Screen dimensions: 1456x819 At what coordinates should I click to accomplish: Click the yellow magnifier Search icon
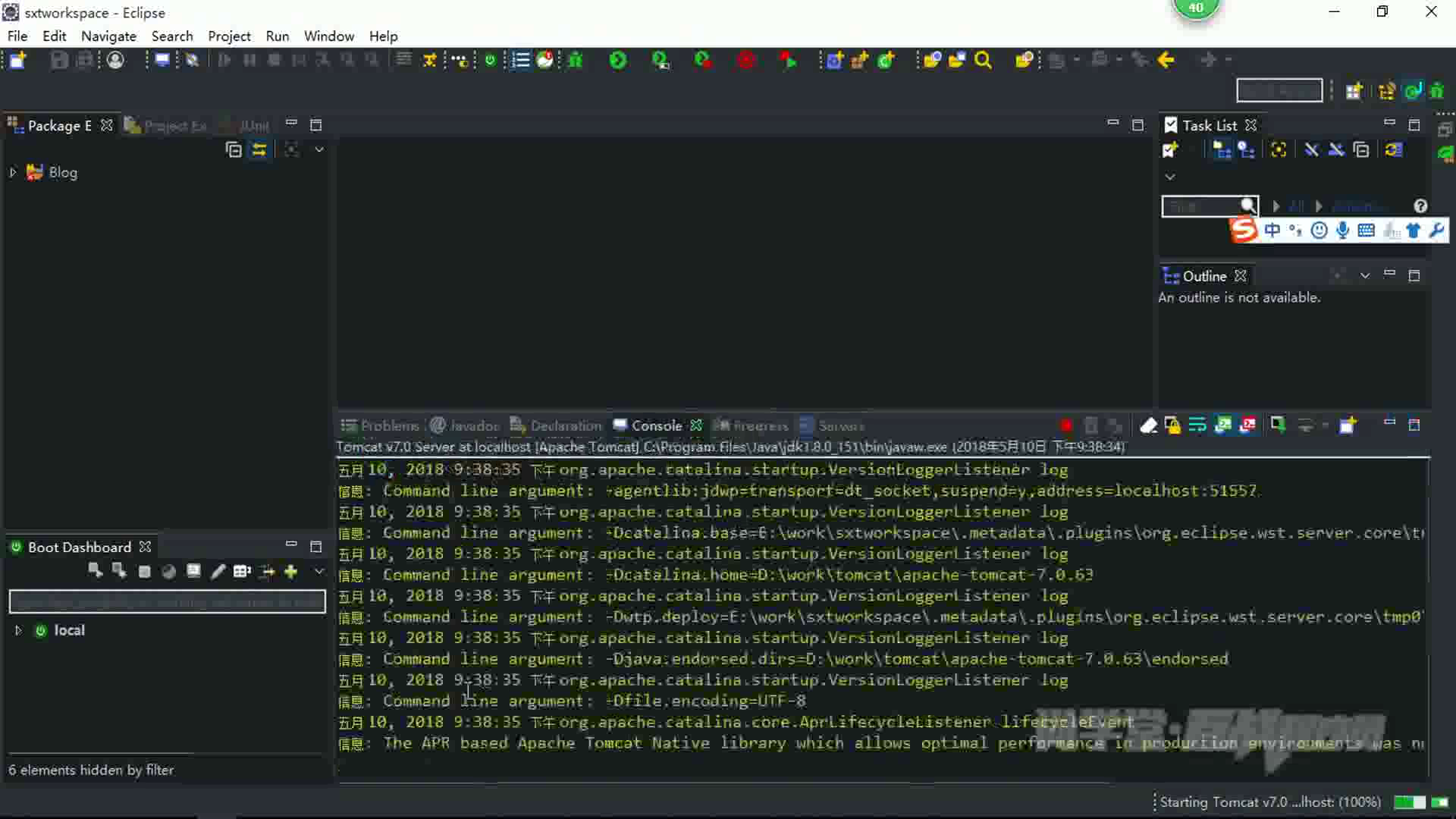click(x=984, y=60)
